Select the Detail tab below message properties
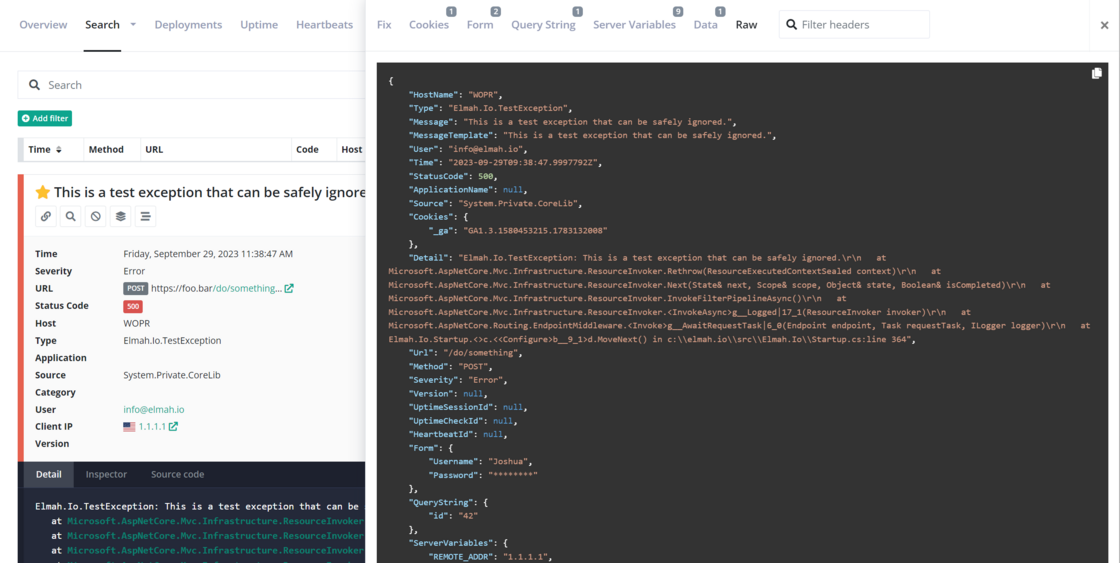The image size is (1120, 563). (49, 474)
